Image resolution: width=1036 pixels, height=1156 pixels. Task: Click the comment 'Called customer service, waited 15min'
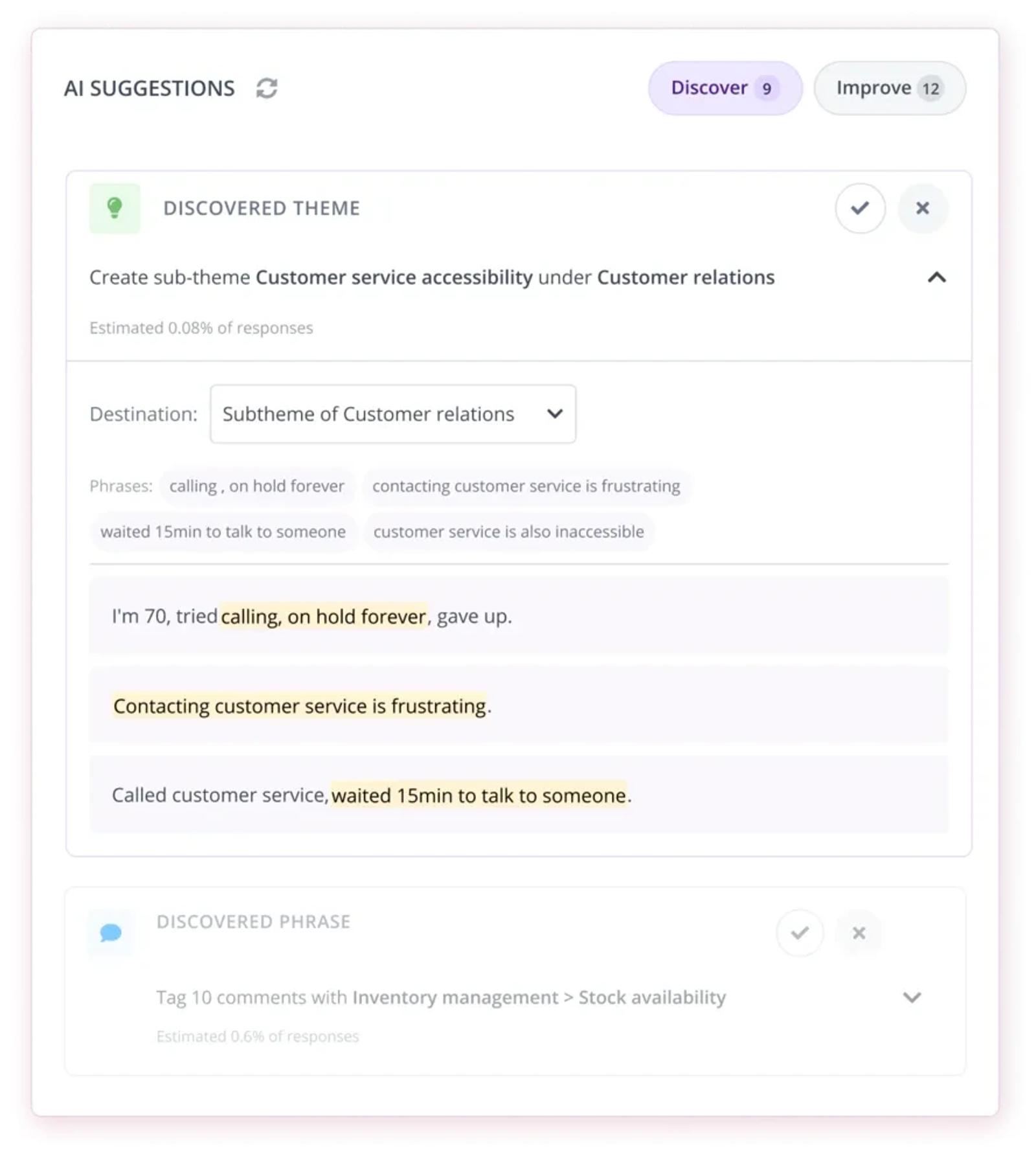pos(519,795)
